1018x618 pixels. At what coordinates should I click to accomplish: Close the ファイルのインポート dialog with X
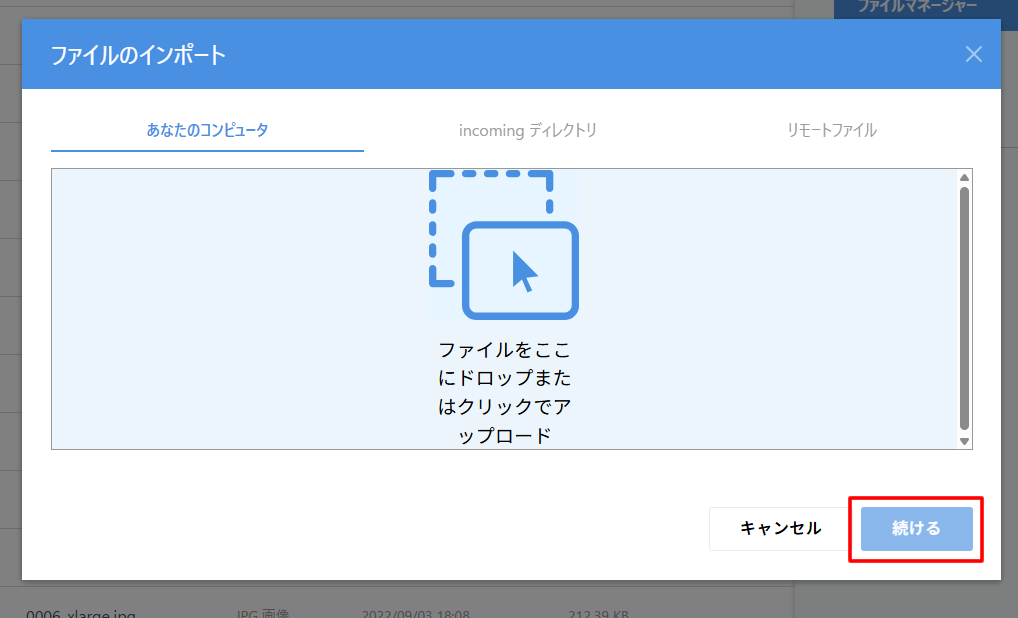pyautogui.click(x=973, y=54)
